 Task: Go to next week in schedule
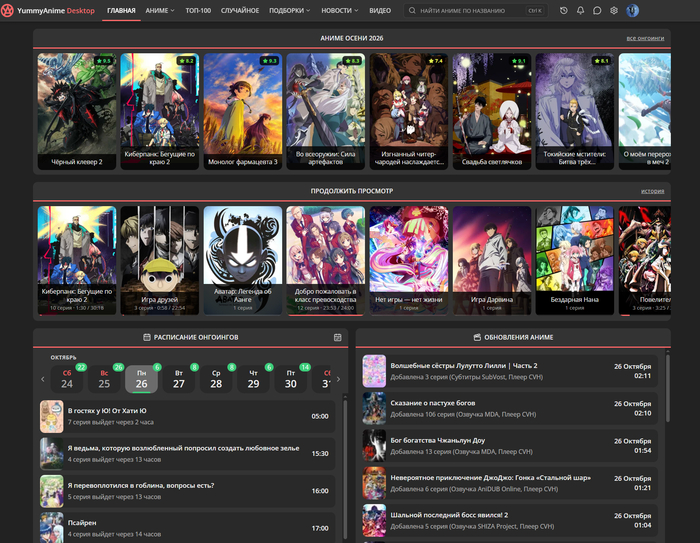tap(338, 379)
